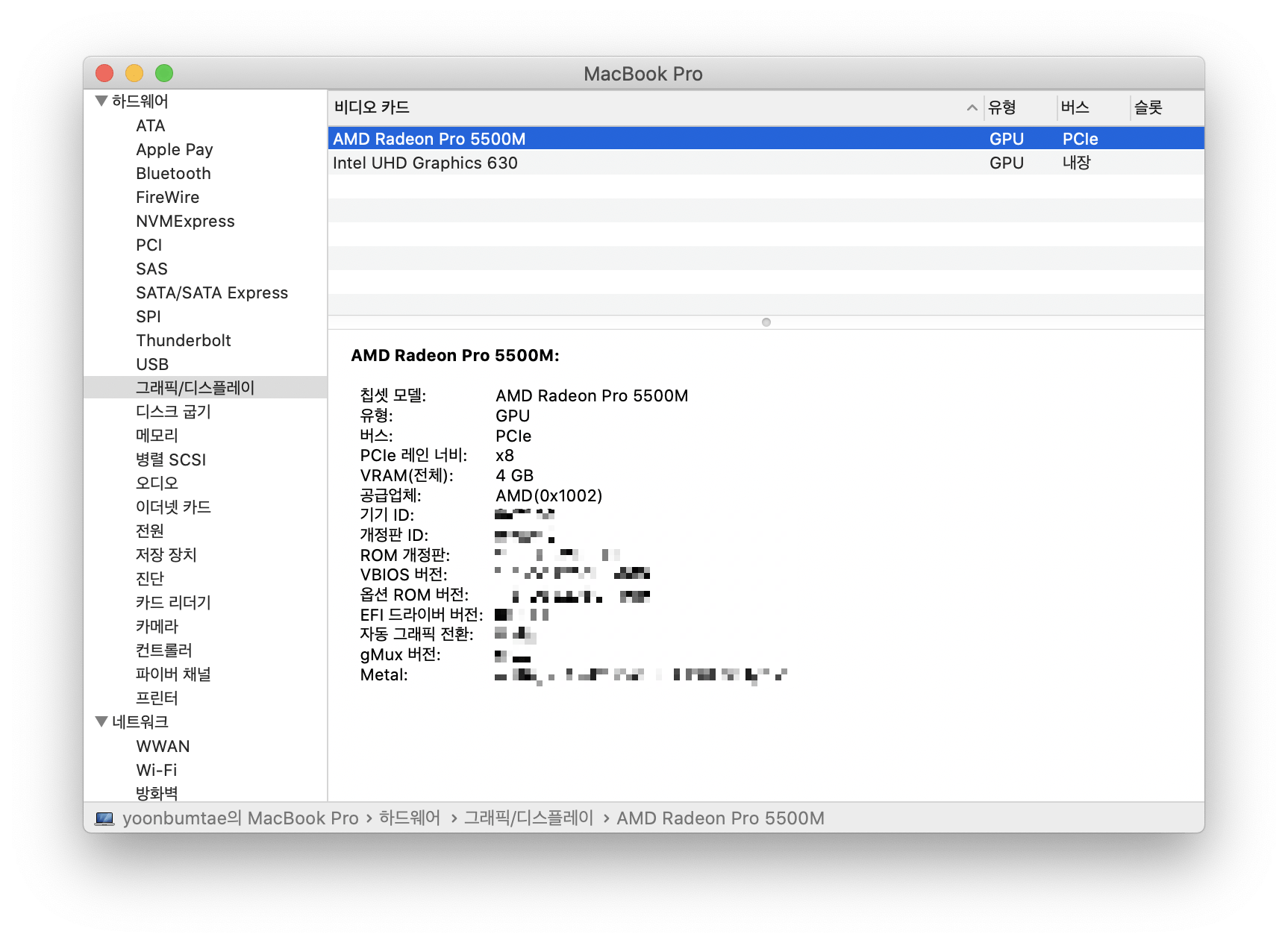1288x943 pixels.
Task: Grab the split pane divider handle
Action: (766, 322)
